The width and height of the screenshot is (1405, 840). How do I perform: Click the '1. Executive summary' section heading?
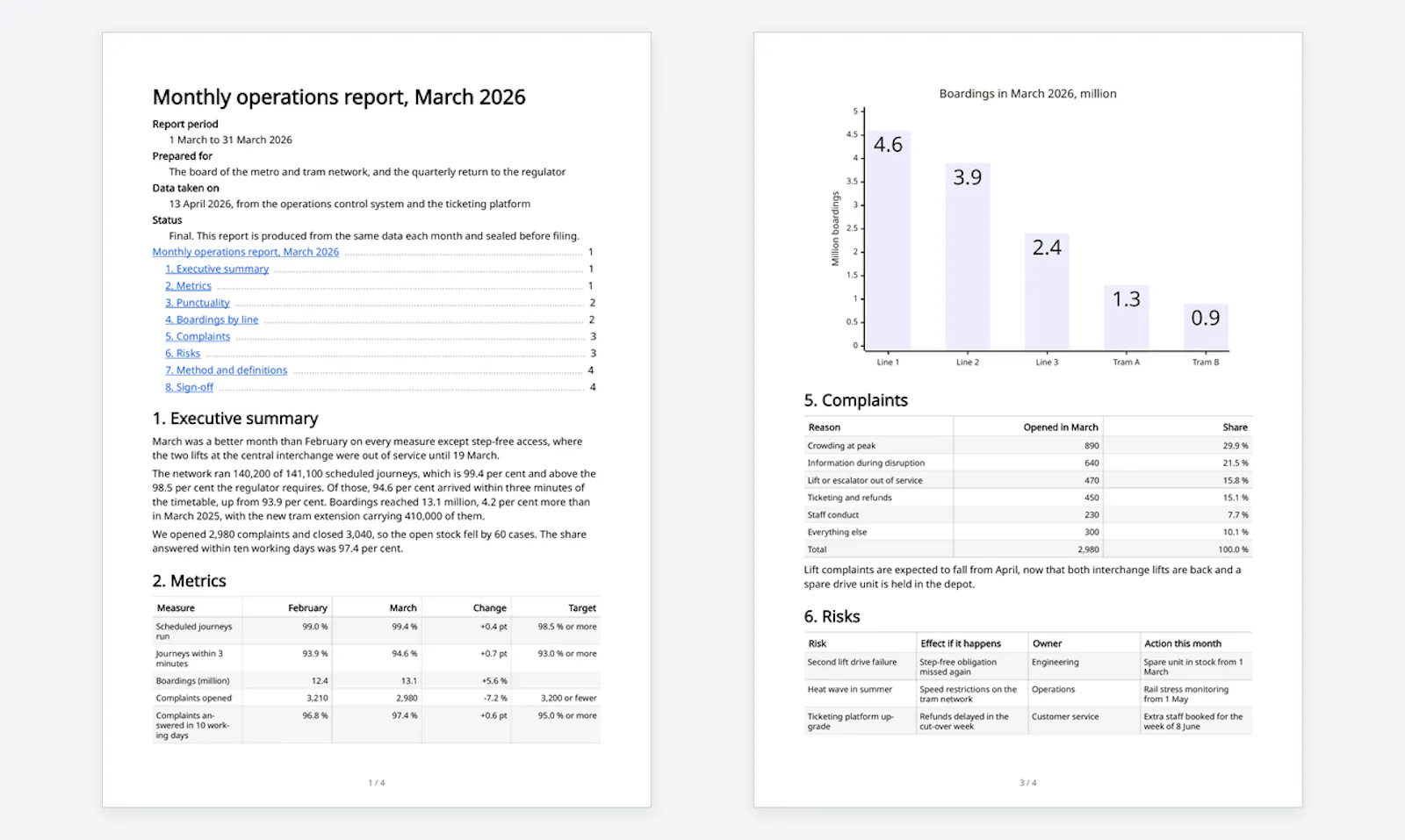(235, 419)
